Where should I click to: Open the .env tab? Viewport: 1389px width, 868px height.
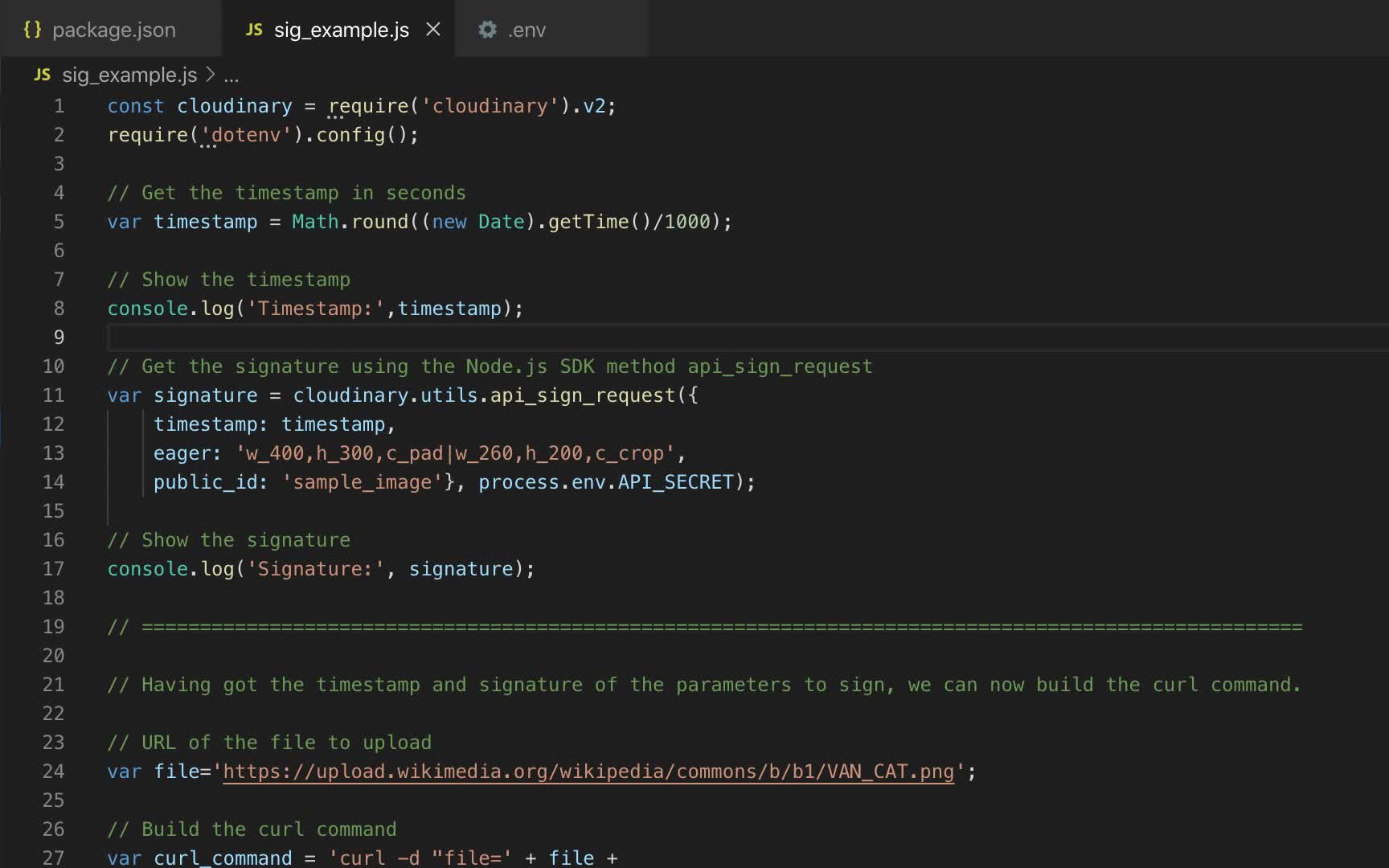pos(527,29)
